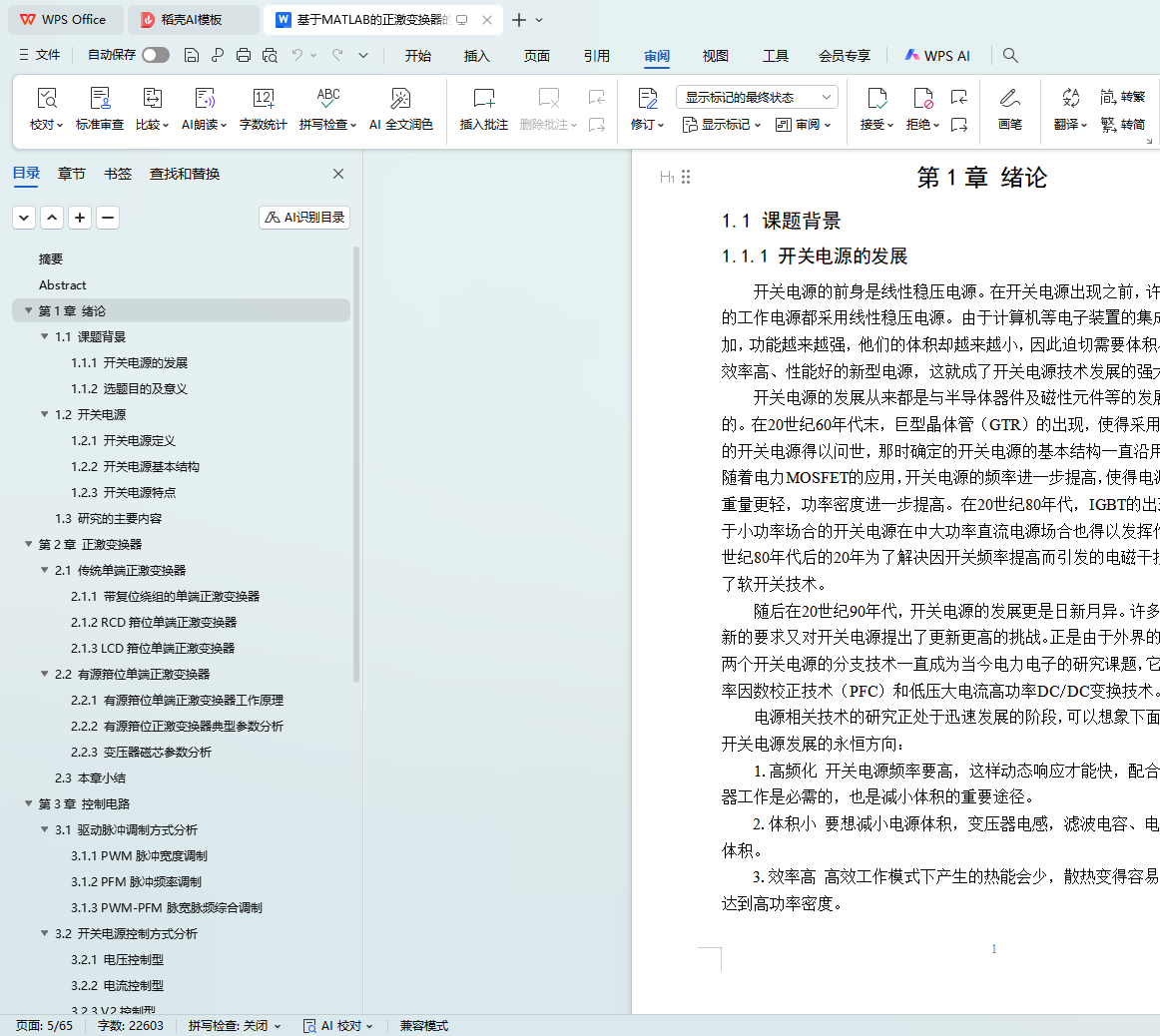
Task: Toggle the 自动保存 autosave switch
Action: coord(155,55)
